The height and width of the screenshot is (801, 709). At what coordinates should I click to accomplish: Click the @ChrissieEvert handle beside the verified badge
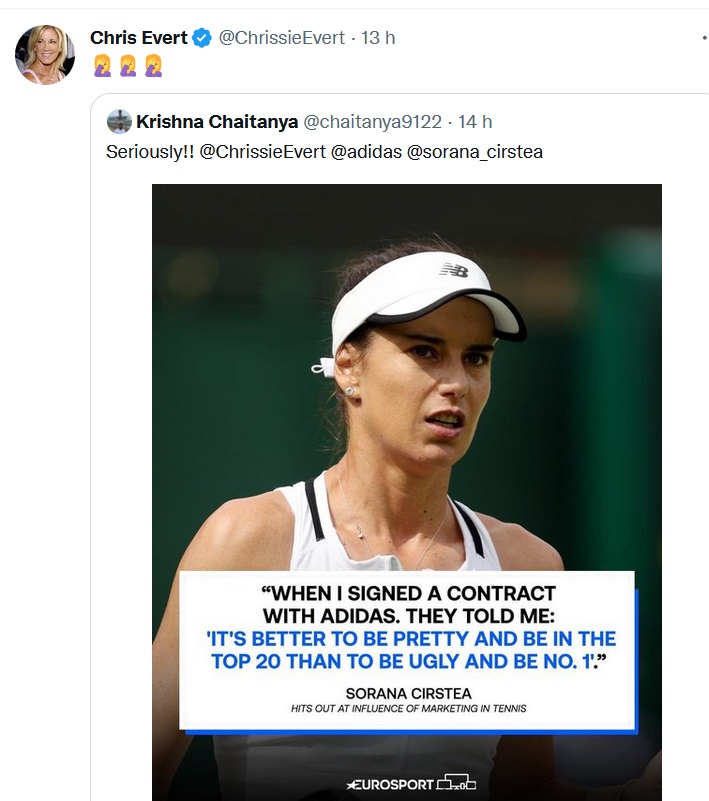[281, 38]
